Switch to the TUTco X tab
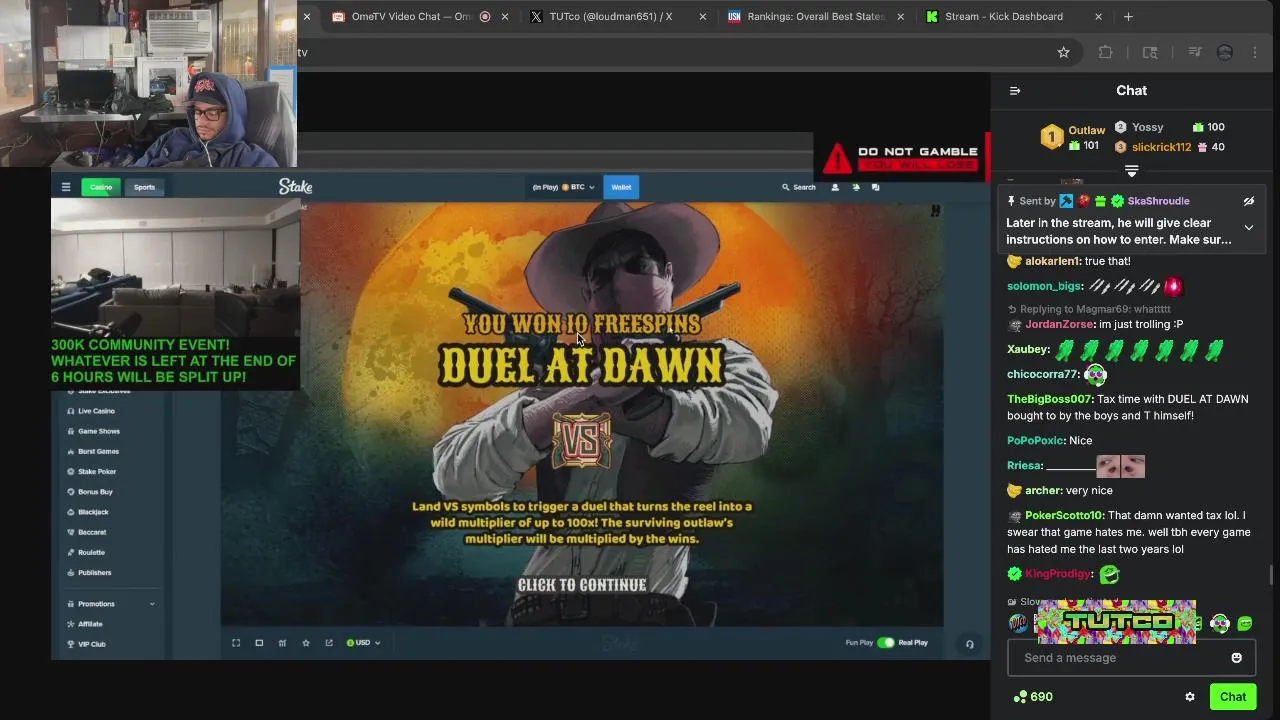 pos(610,16)
